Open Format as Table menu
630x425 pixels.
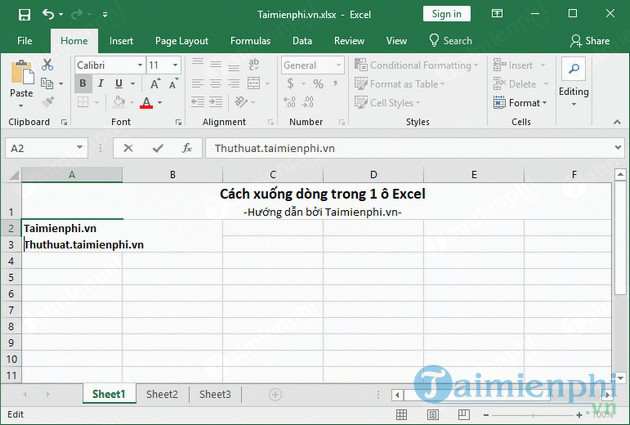click(399, 84)
